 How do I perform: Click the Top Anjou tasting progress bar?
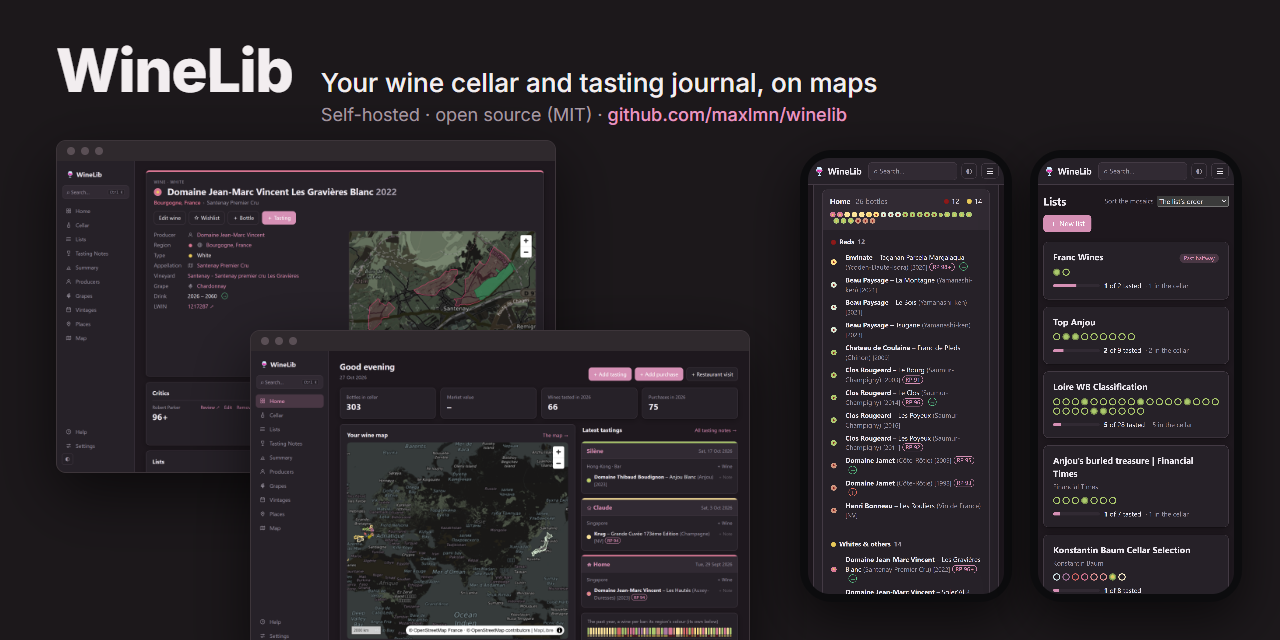click(x=1076, y=351)
